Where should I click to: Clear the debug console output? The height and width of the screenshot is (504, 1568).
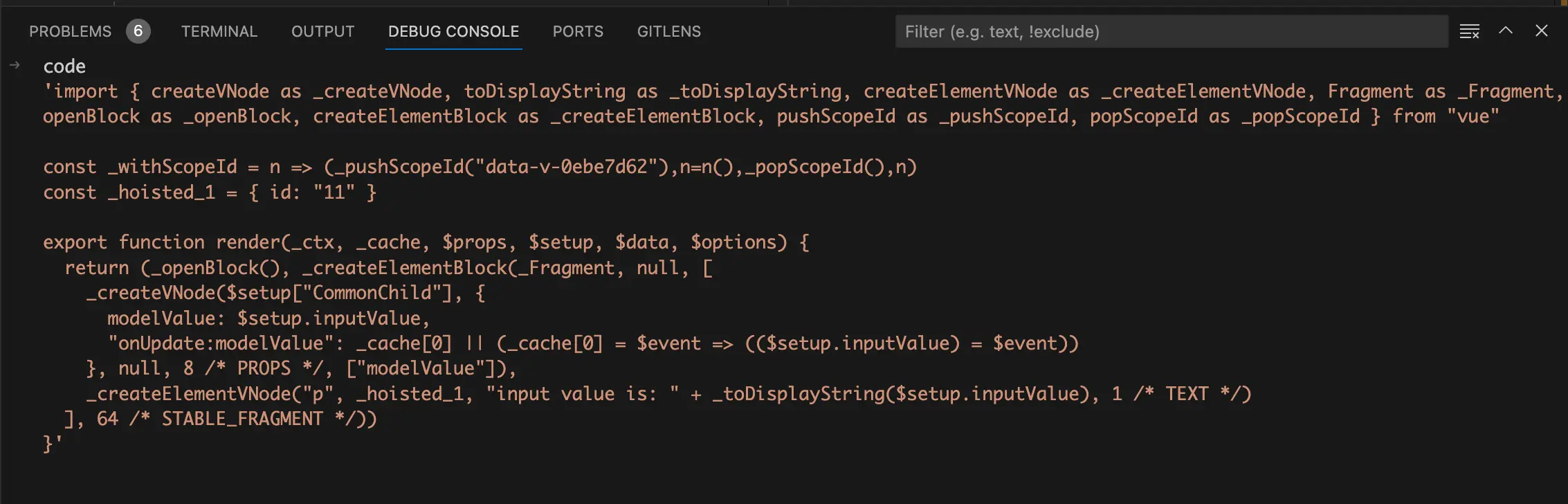pos(1469,31)
